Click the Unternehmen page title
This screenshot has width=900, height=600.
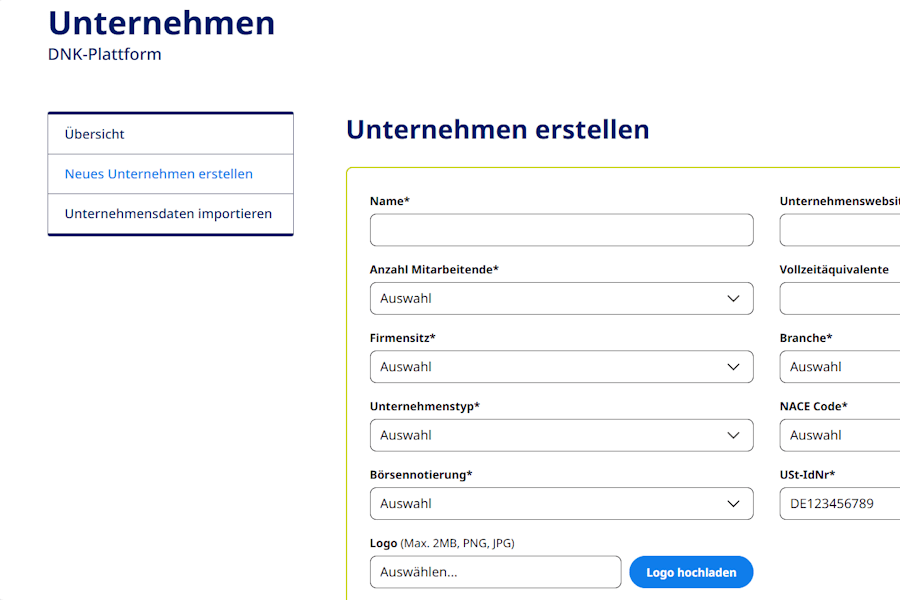point(161,23)
